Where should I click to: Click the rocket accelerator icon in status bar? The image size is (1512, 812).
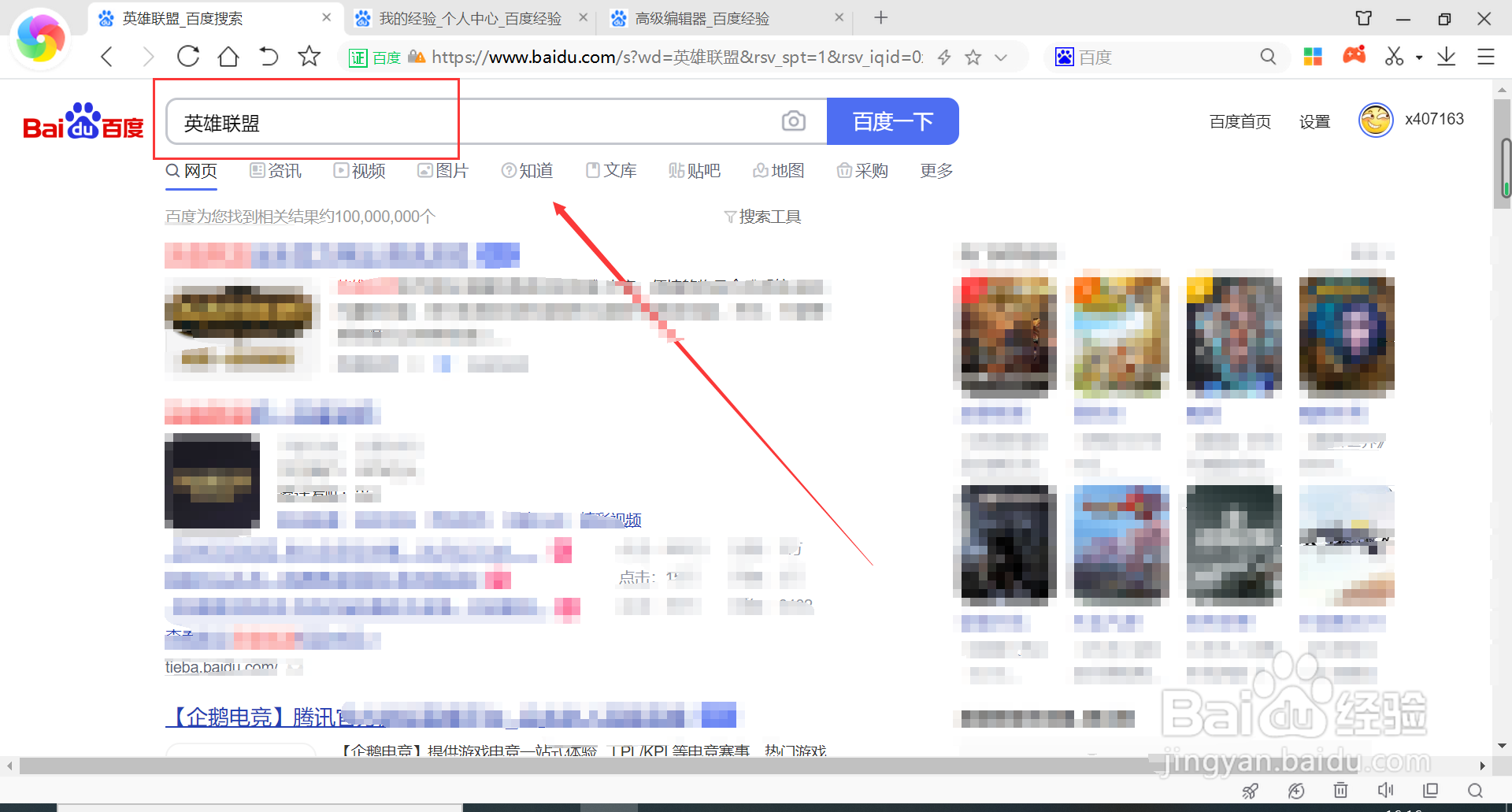(x=1250, y=790)
